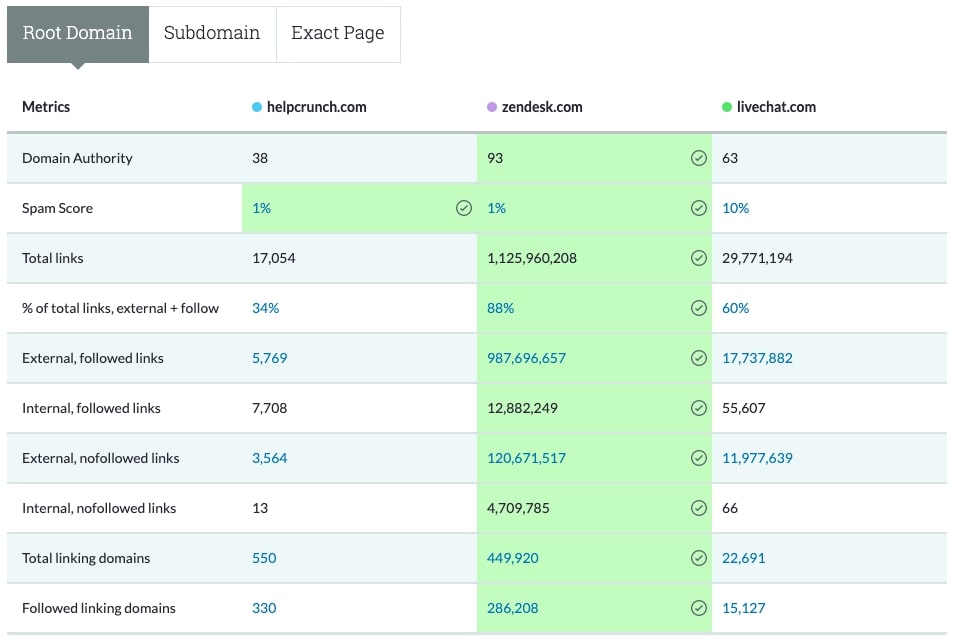Open helpcrunch 34% external follow link

pos(266,308)
